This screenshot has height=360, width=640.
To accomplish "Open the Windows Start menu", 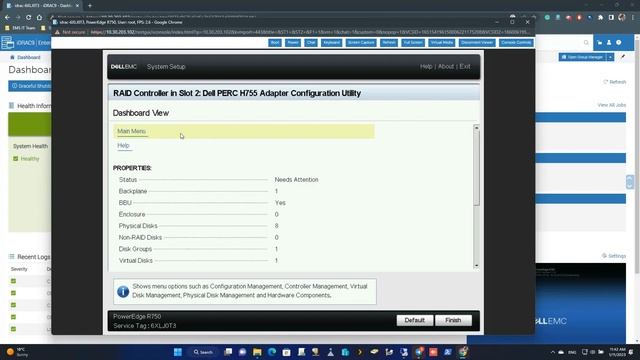I will point(178,352).
